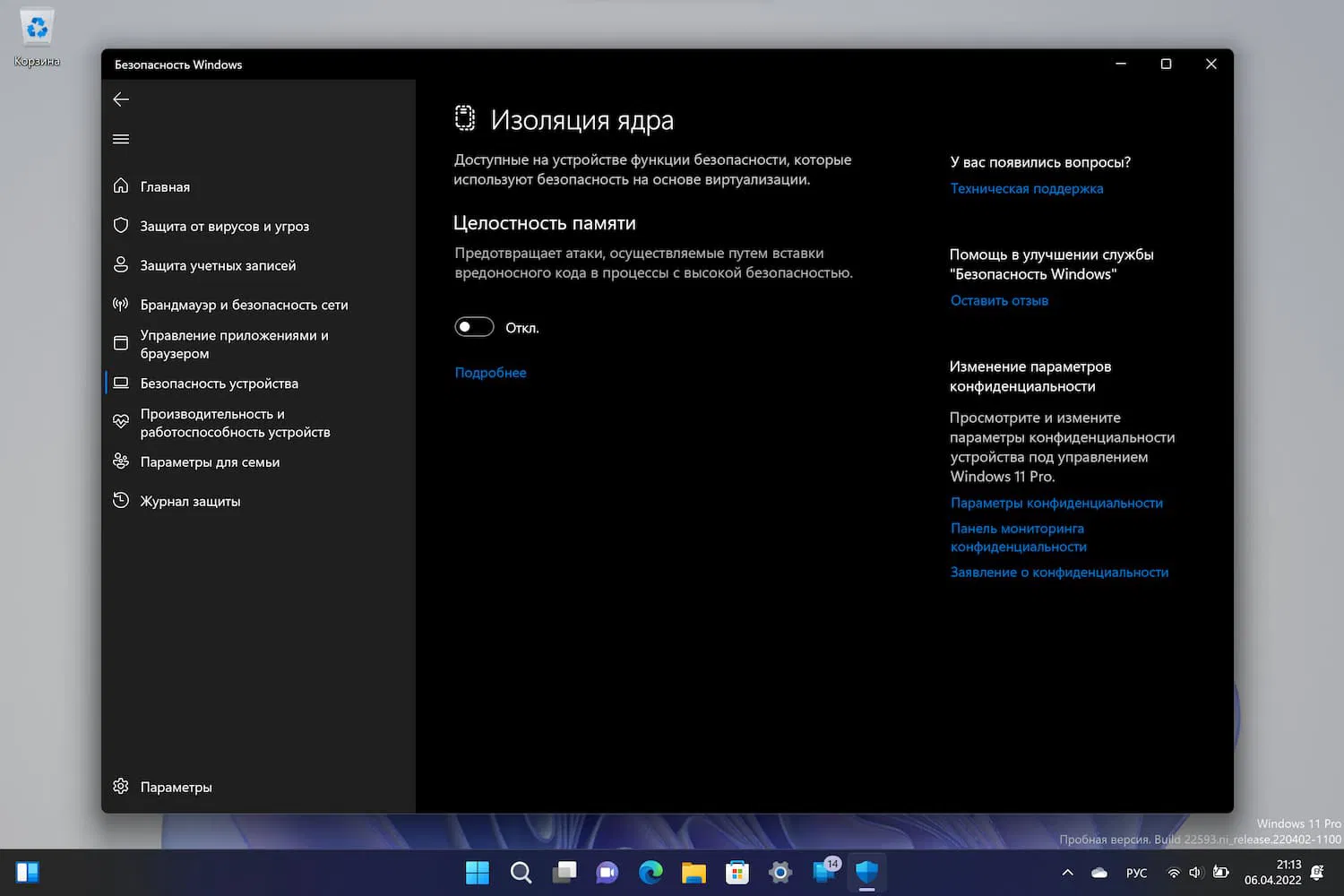Click Оставить отзыв link

click(x=999, y=300)
